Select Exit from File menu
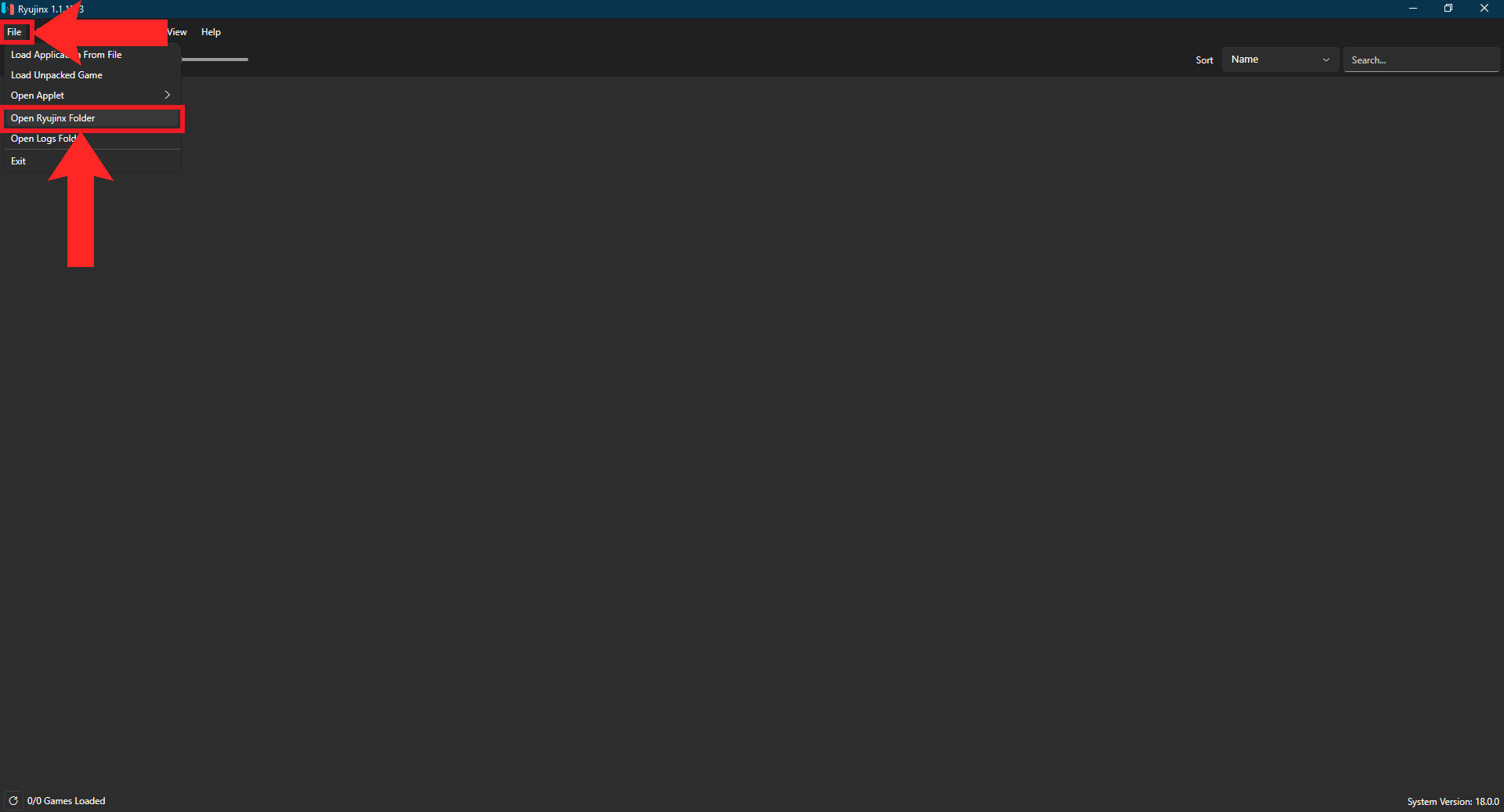This screenshot has width=1504, height=812. click(92, 161)
